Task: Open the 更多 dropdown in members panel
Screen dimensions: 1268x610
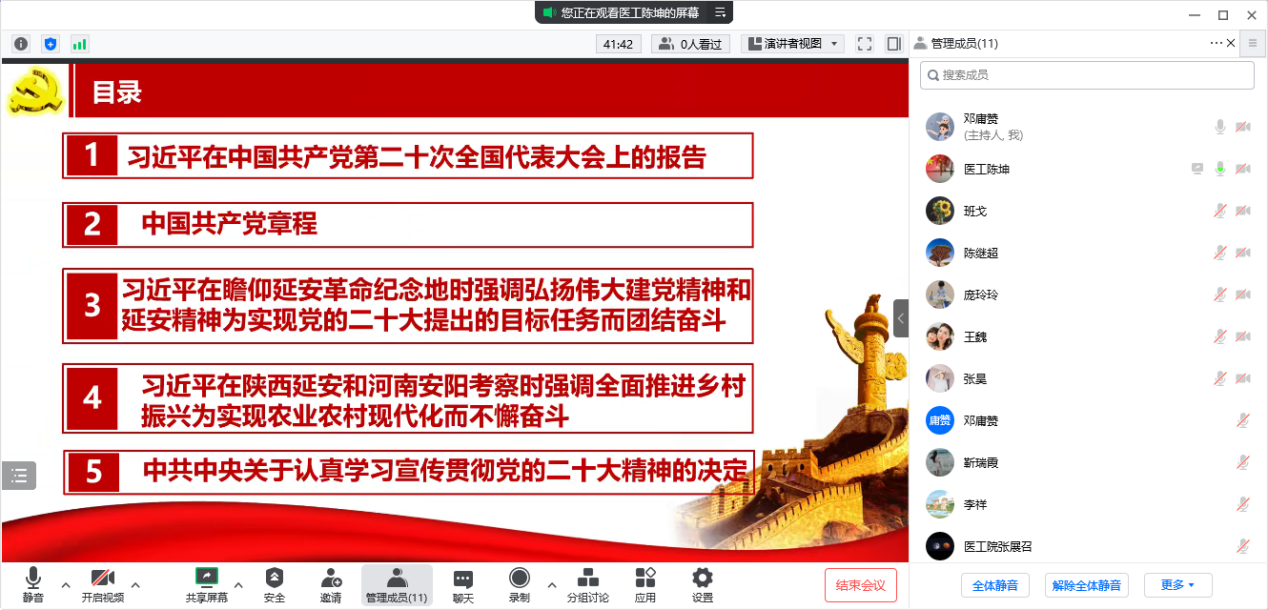Action: pyautogui.click(x=1178, y=585)
